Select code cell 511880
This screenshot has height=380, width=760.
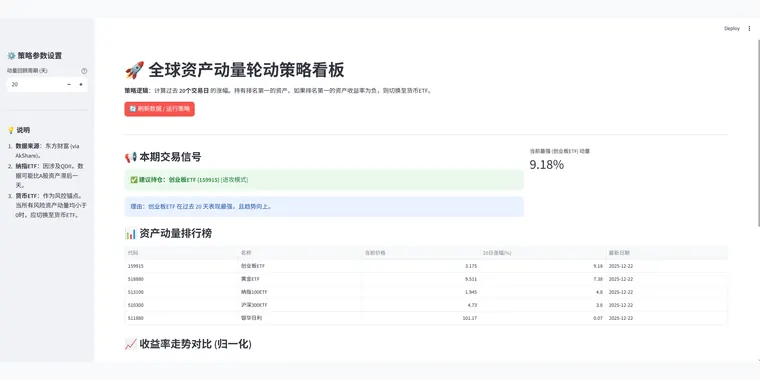click(x=181, y=318)
